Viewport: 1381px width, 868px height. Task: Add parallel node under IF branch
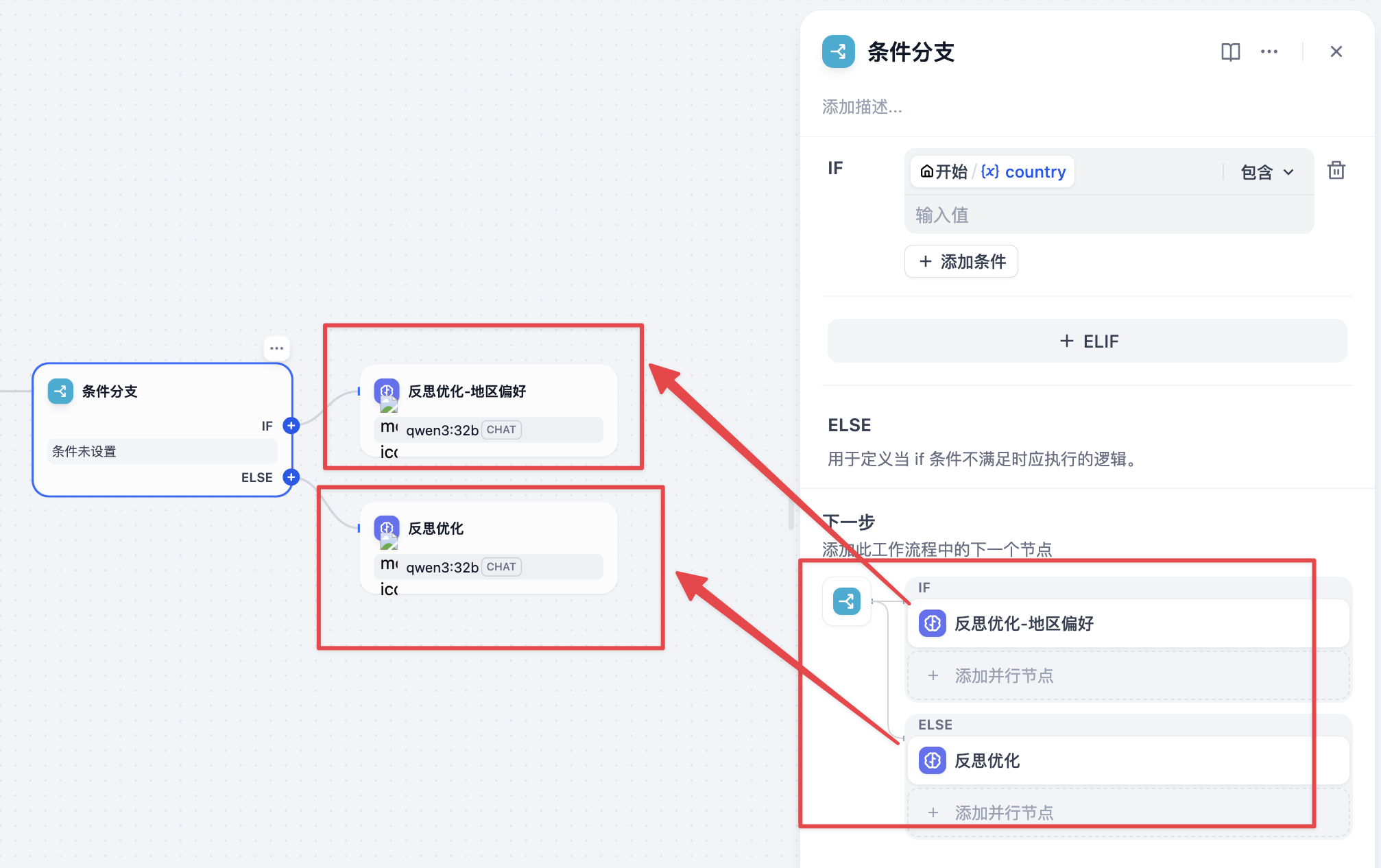(x=1128, y=676)
